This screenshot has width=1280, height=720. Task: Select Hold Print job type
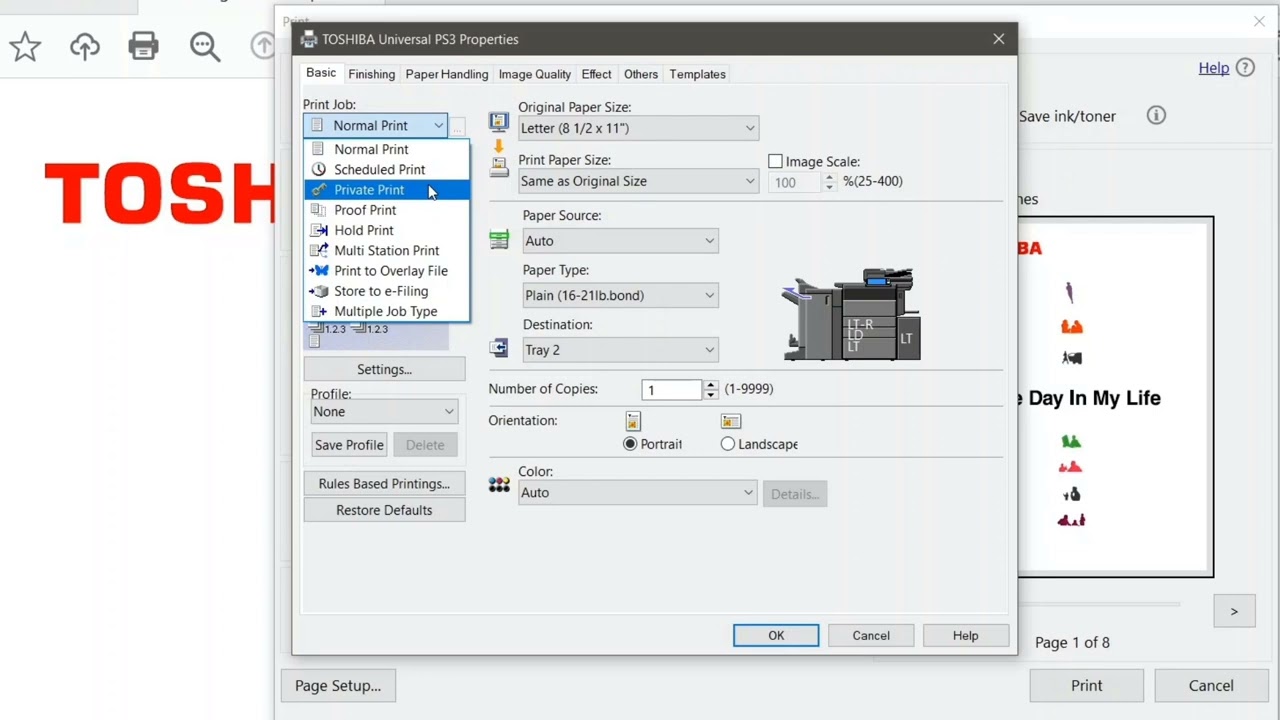386,230
